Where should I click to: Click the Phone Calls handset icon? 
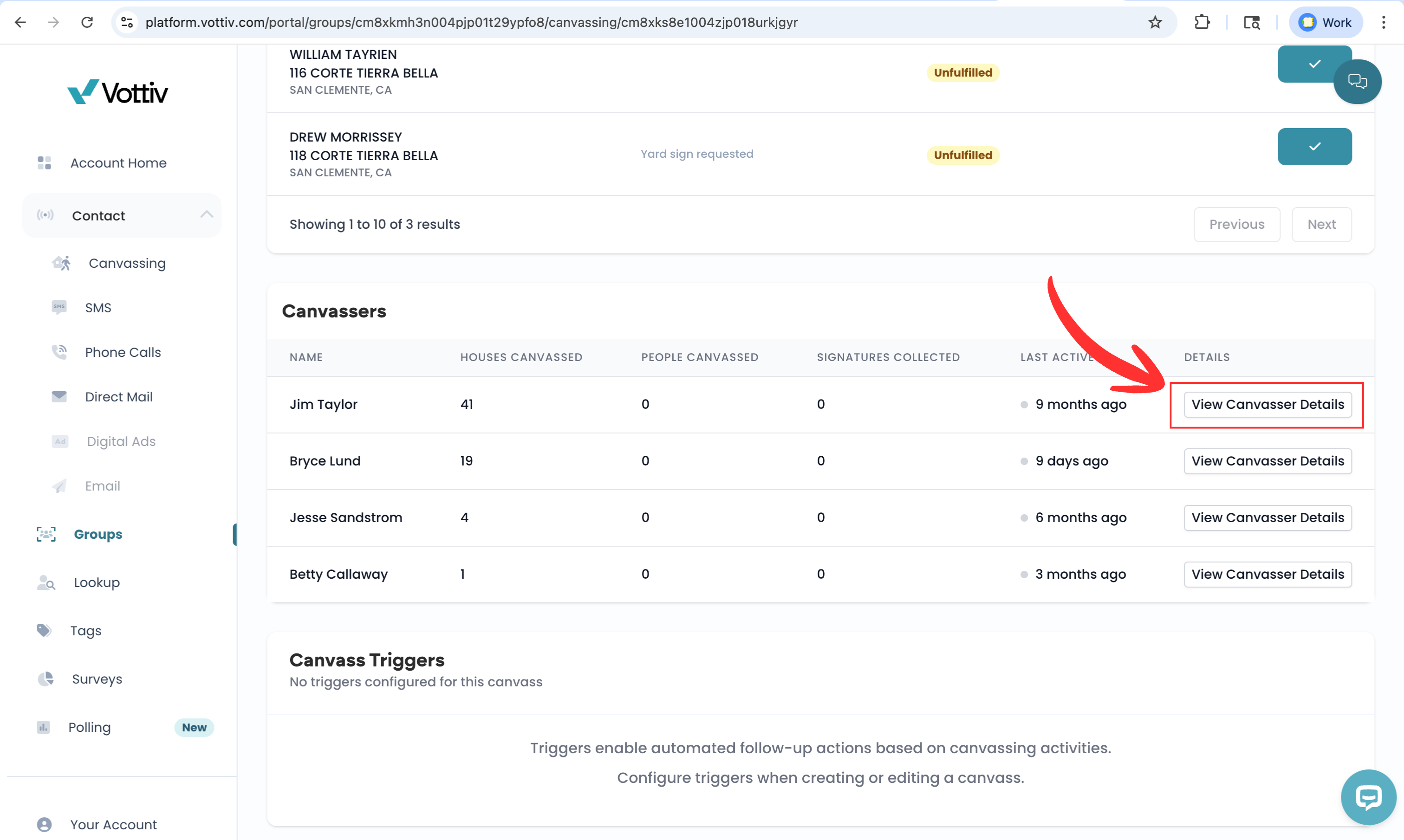tap(59, 352)
